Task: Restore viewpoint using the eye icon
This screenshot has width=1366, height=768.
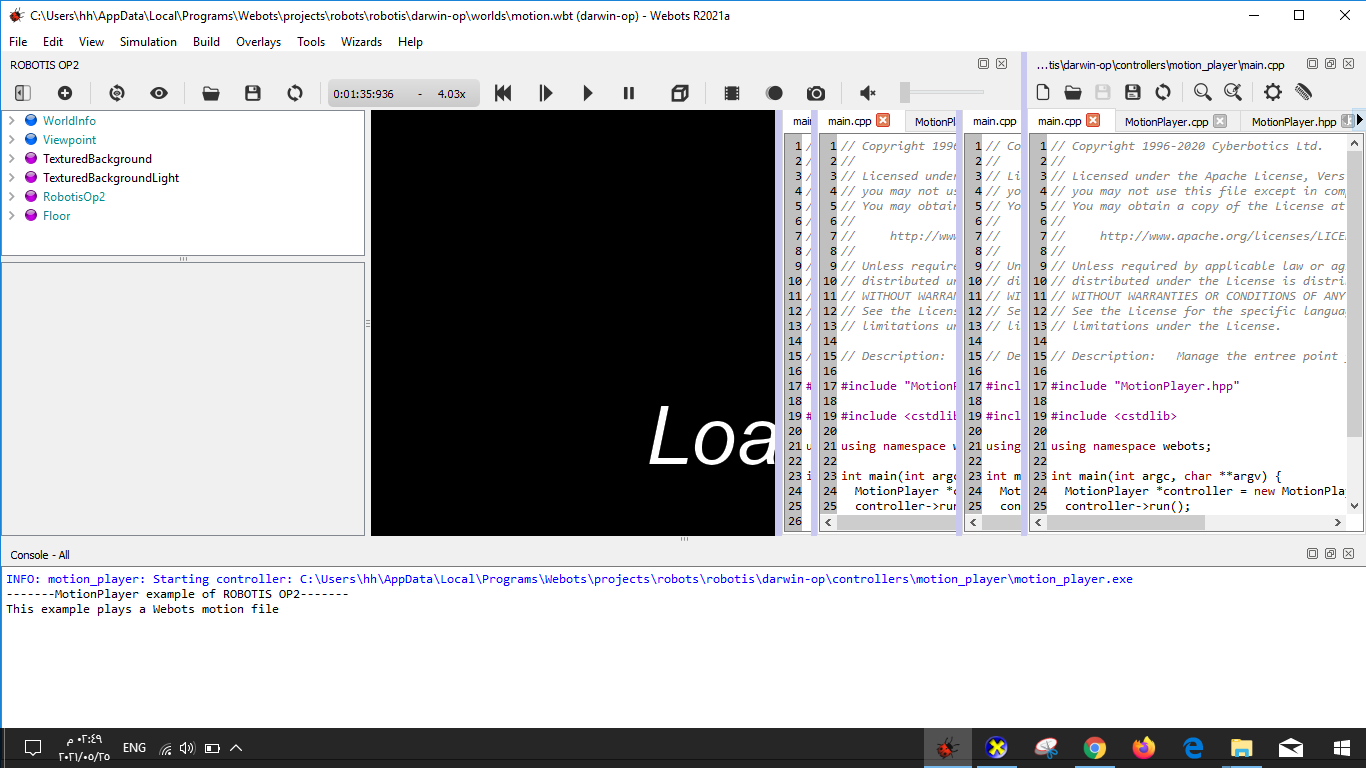Action: click(159, 92)
